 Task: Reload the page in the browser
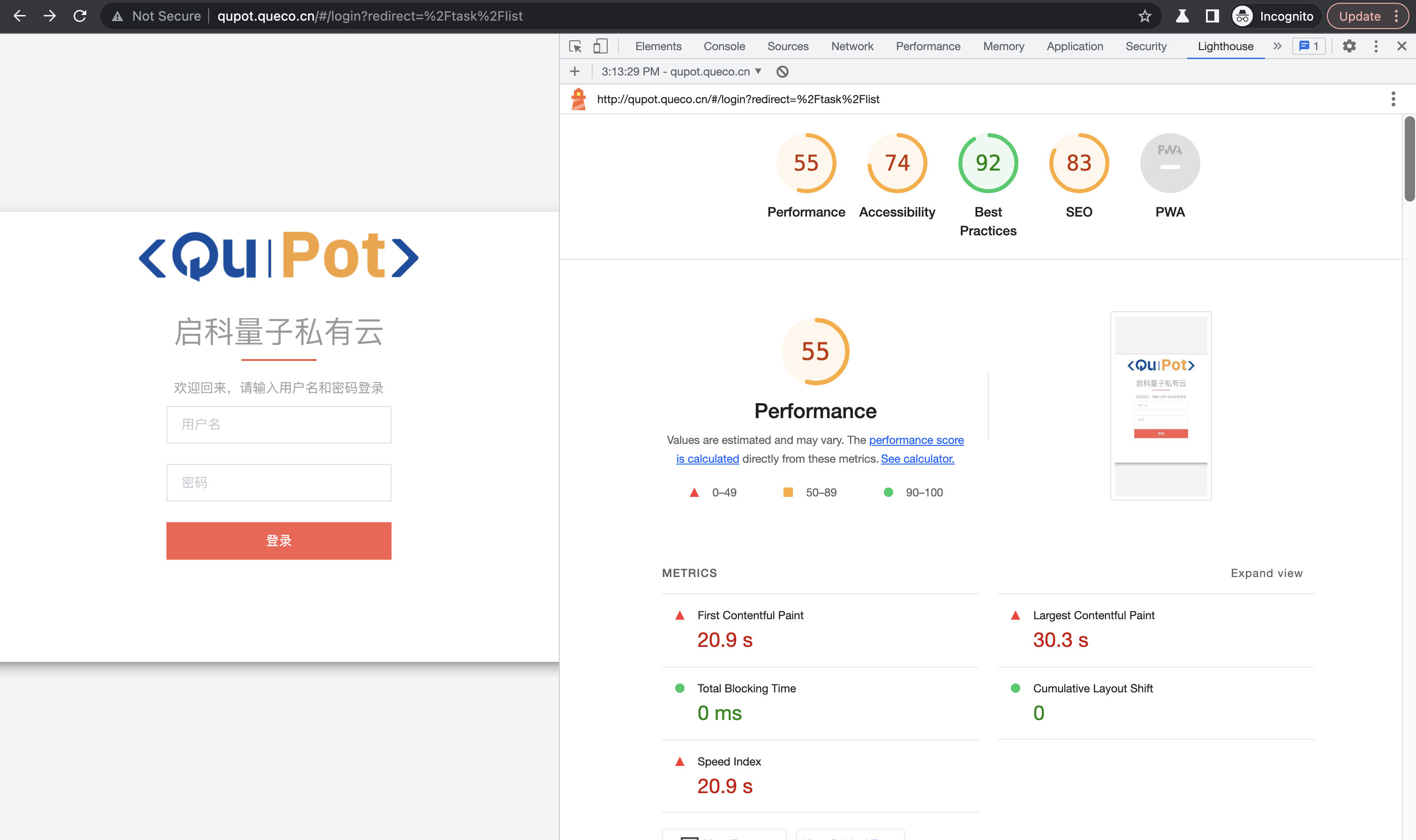click(80, 16)
